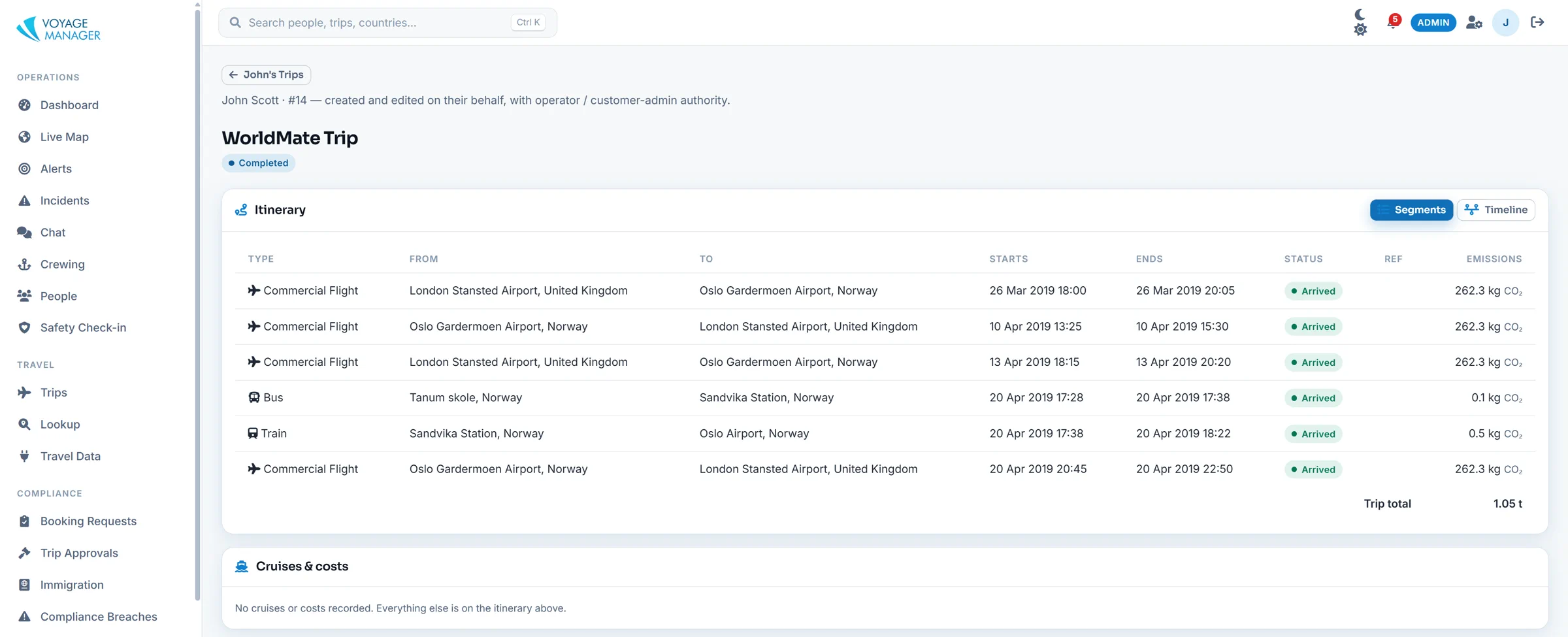This screenshot has height=637, width=1568.
Task: Open Dashboard menu item
Action: [x=69, y=105]
